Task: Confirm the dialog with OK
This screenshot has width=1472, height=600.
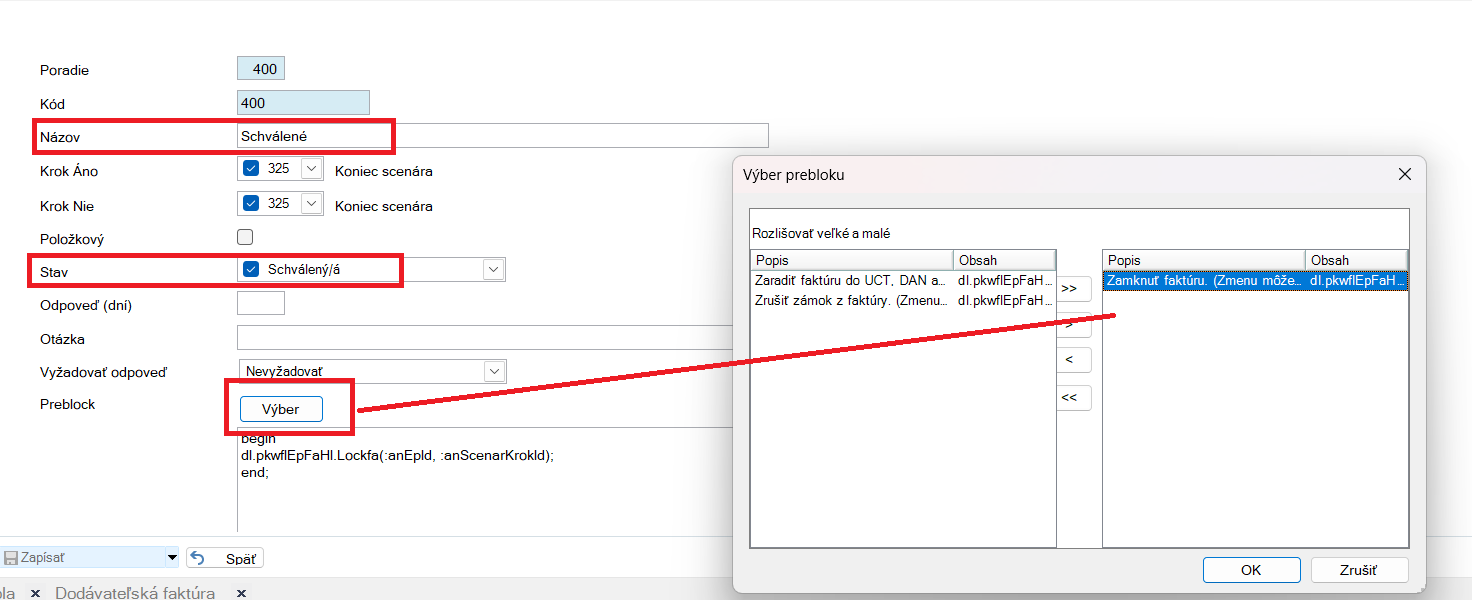Action: pyautogui.click(x=1251, y=570)
